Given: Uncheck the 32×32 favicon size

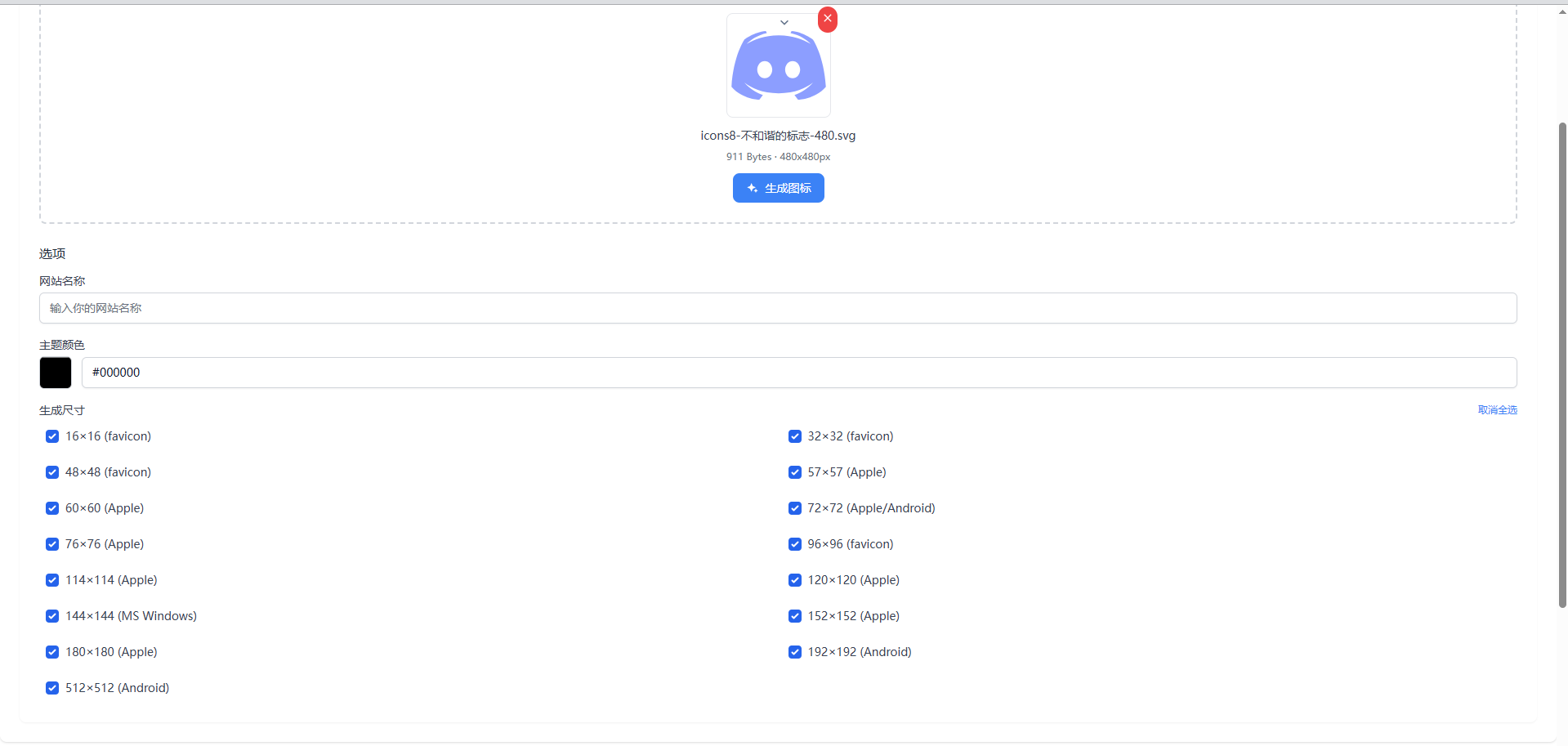Looking at the screenshot, I should [794, 436].
